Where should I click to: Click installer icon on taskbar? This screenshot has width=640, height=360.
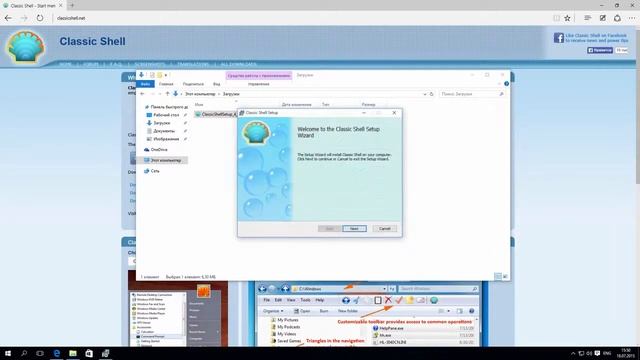tap(105, 353)
